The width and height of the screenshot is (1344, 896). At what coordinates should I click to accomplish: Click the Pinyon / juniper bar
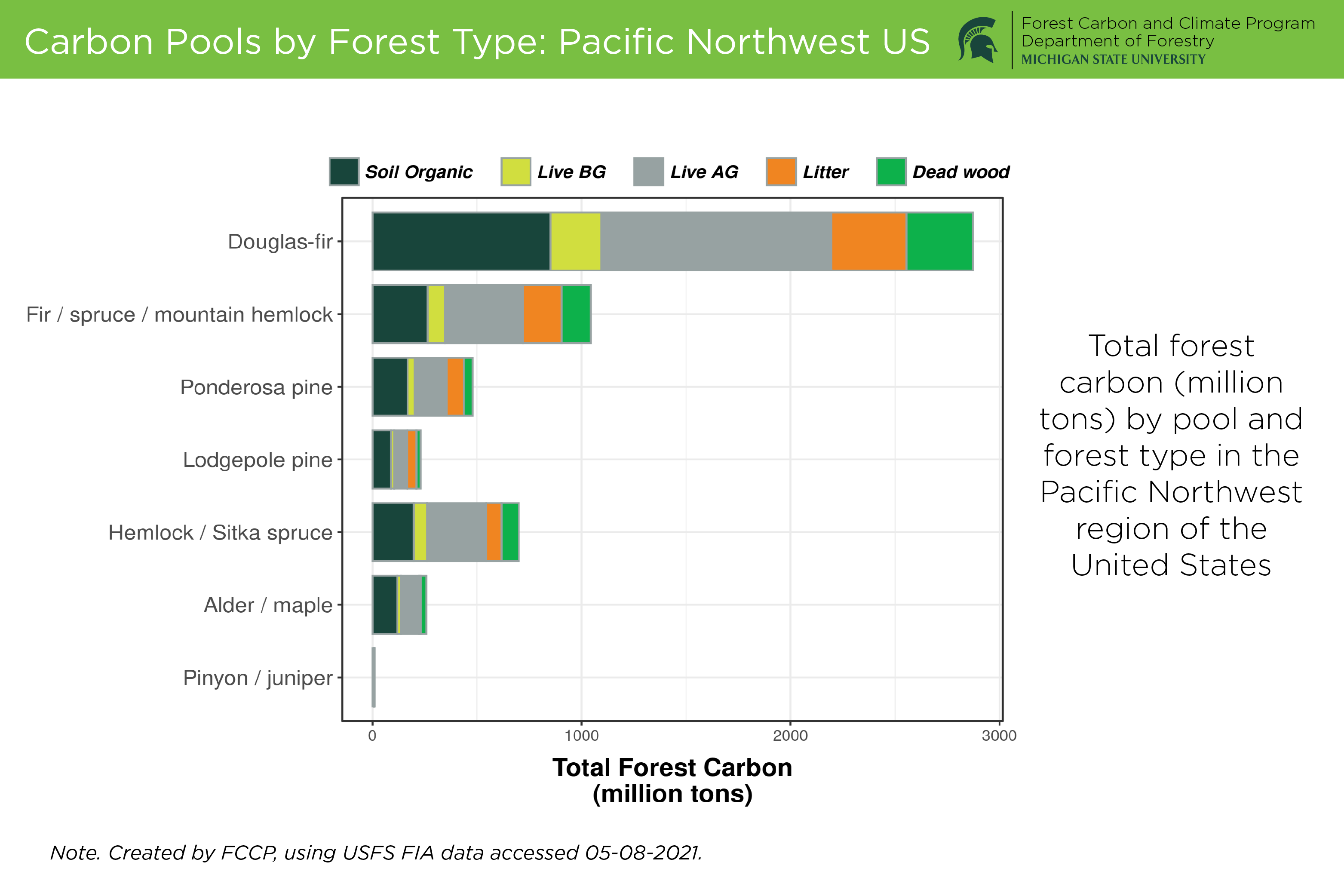pos(374,677)
